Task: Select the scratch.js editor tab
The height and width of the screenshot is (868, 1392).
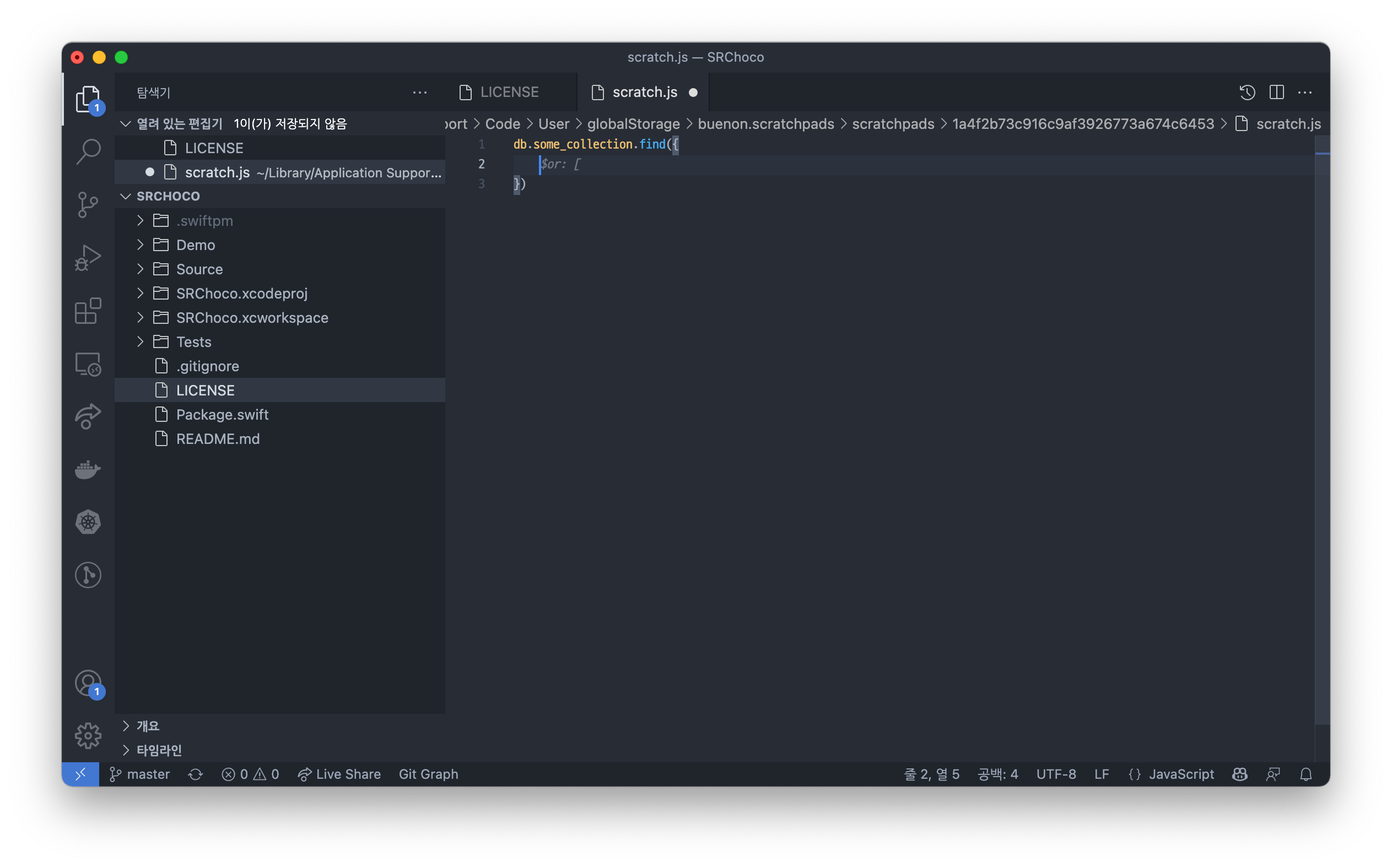Action: (644, 93)
